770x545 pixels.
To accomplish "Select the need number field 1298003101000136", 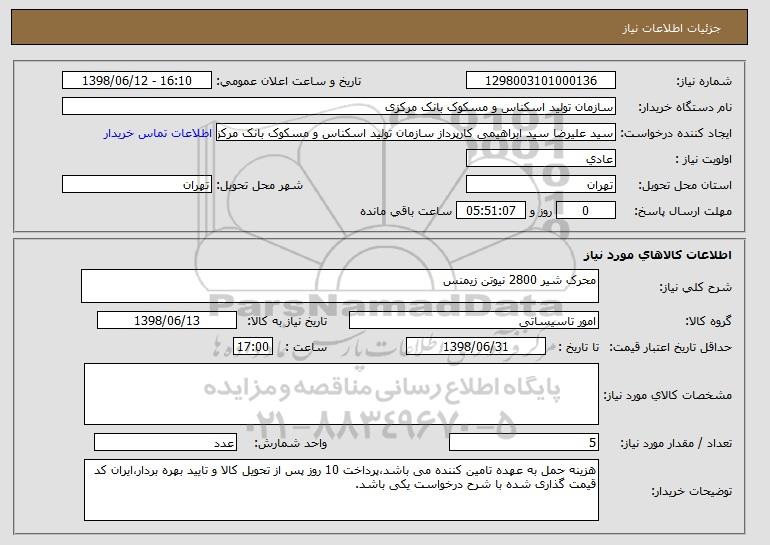I will (541, 81).
